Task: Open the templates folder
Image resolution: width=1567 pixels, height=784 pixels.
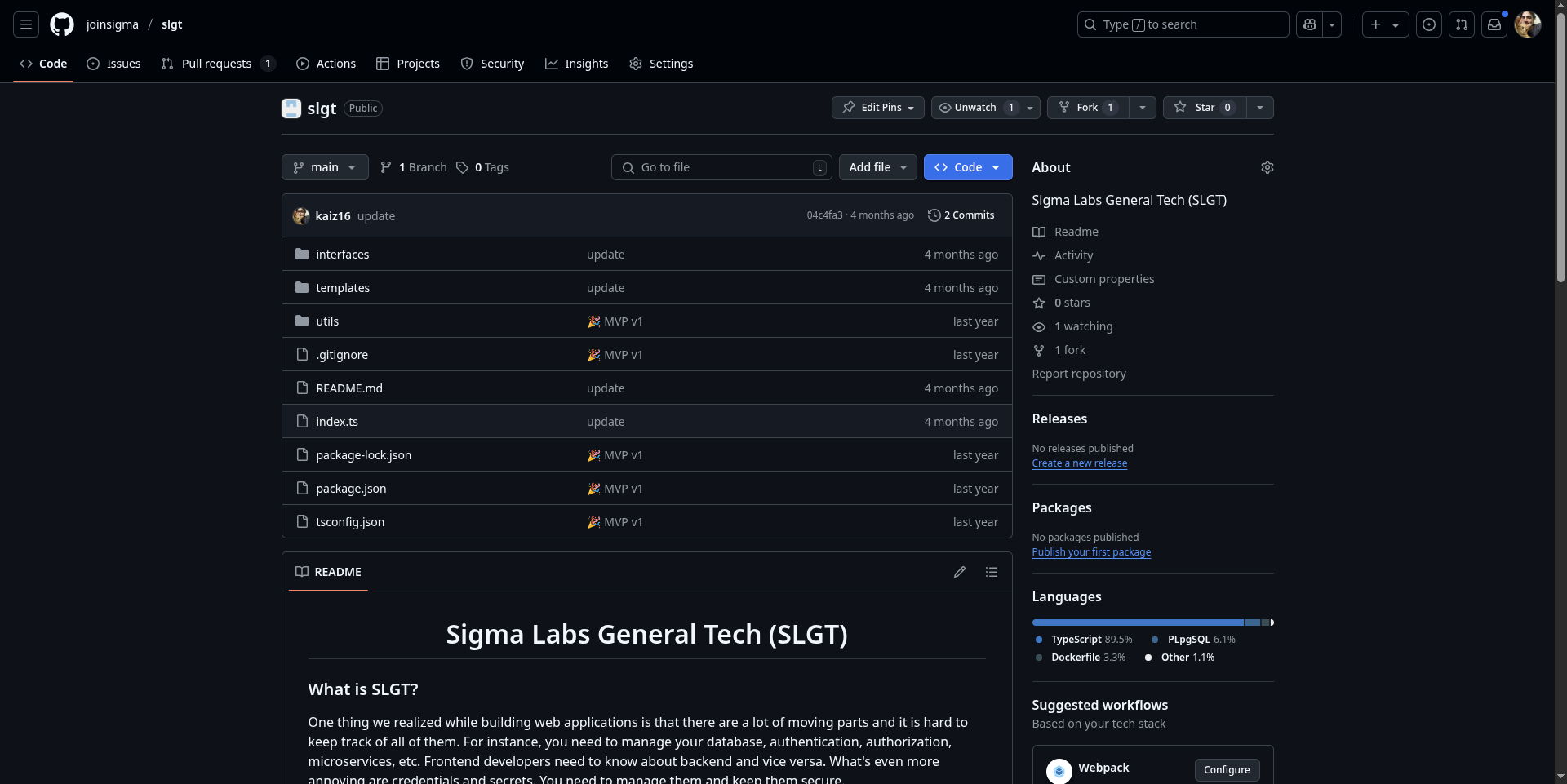Action: (343, 288)
